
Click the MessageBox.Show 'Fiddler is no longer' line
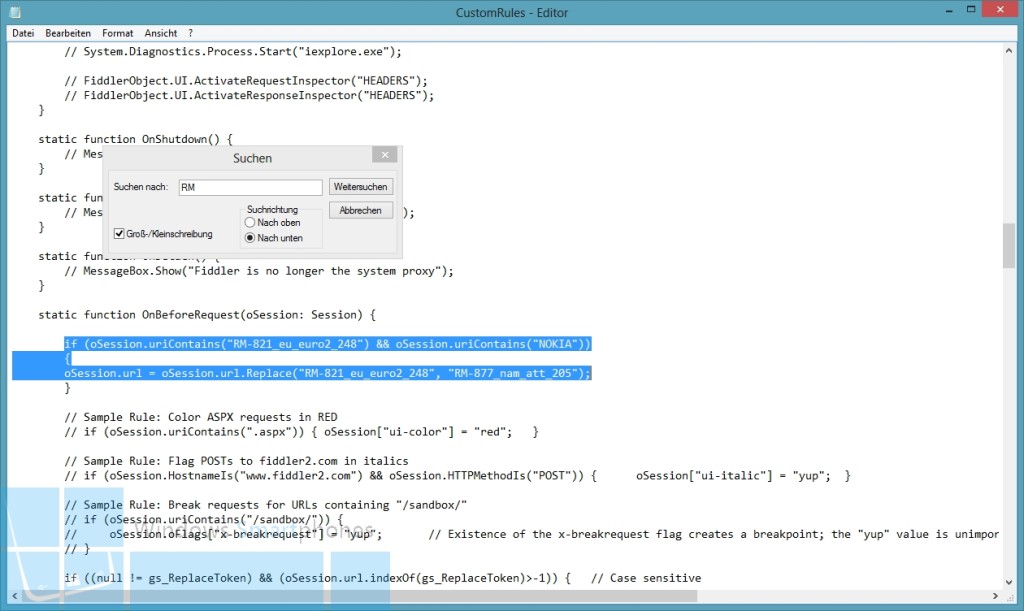coord(259,271)
